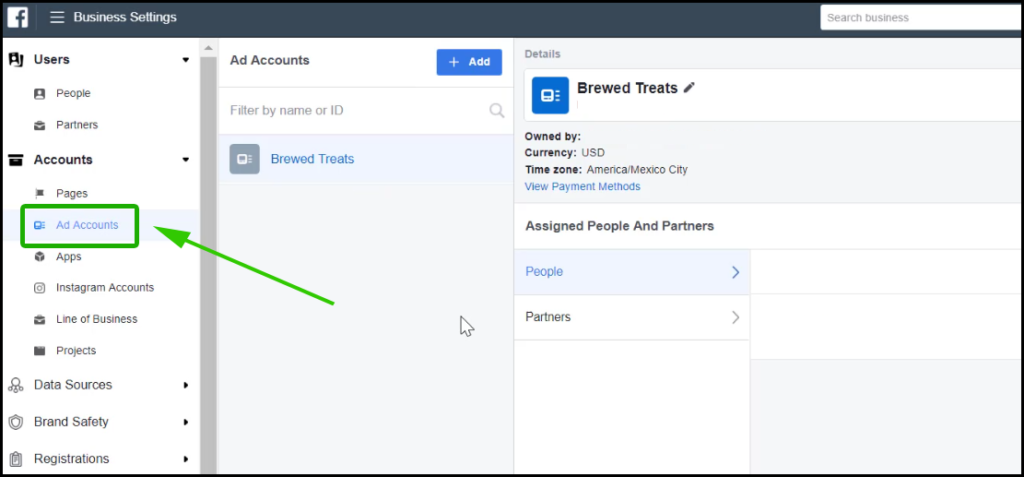Click the Facebook logo icon

tap(18, 18)
